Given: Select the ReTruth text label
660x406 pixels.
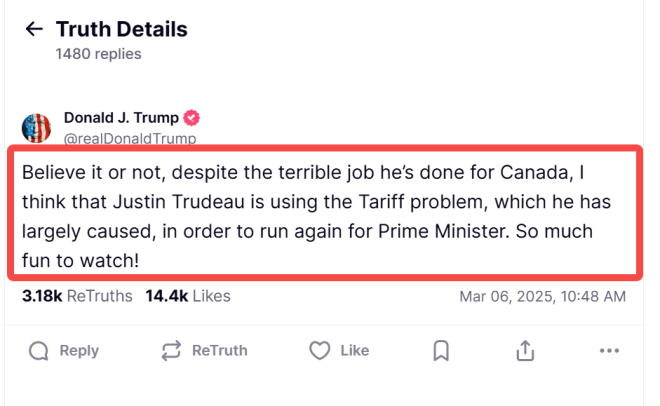Looking at the screenshot, I should tap(220, 350).
